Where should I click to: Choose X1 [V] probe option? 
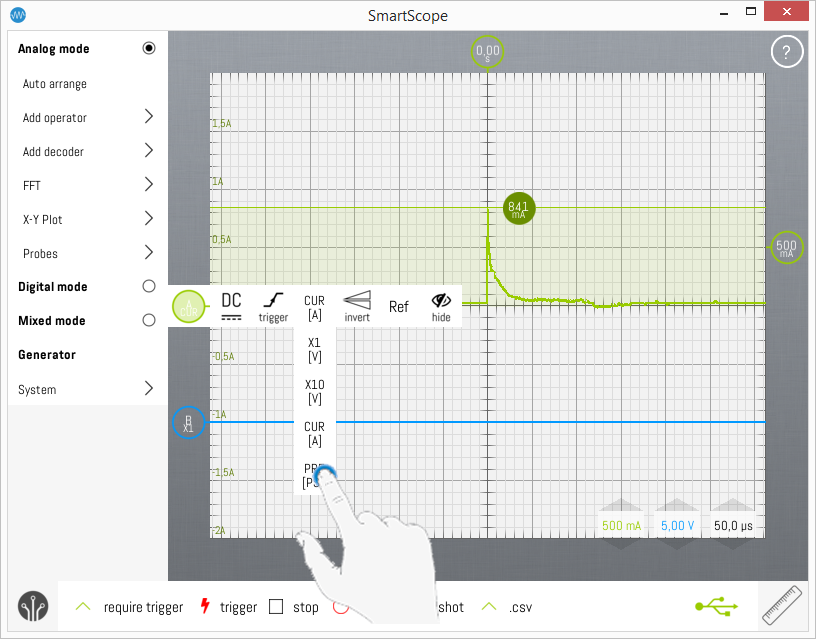pyautogui.click(x=315, y=349)
